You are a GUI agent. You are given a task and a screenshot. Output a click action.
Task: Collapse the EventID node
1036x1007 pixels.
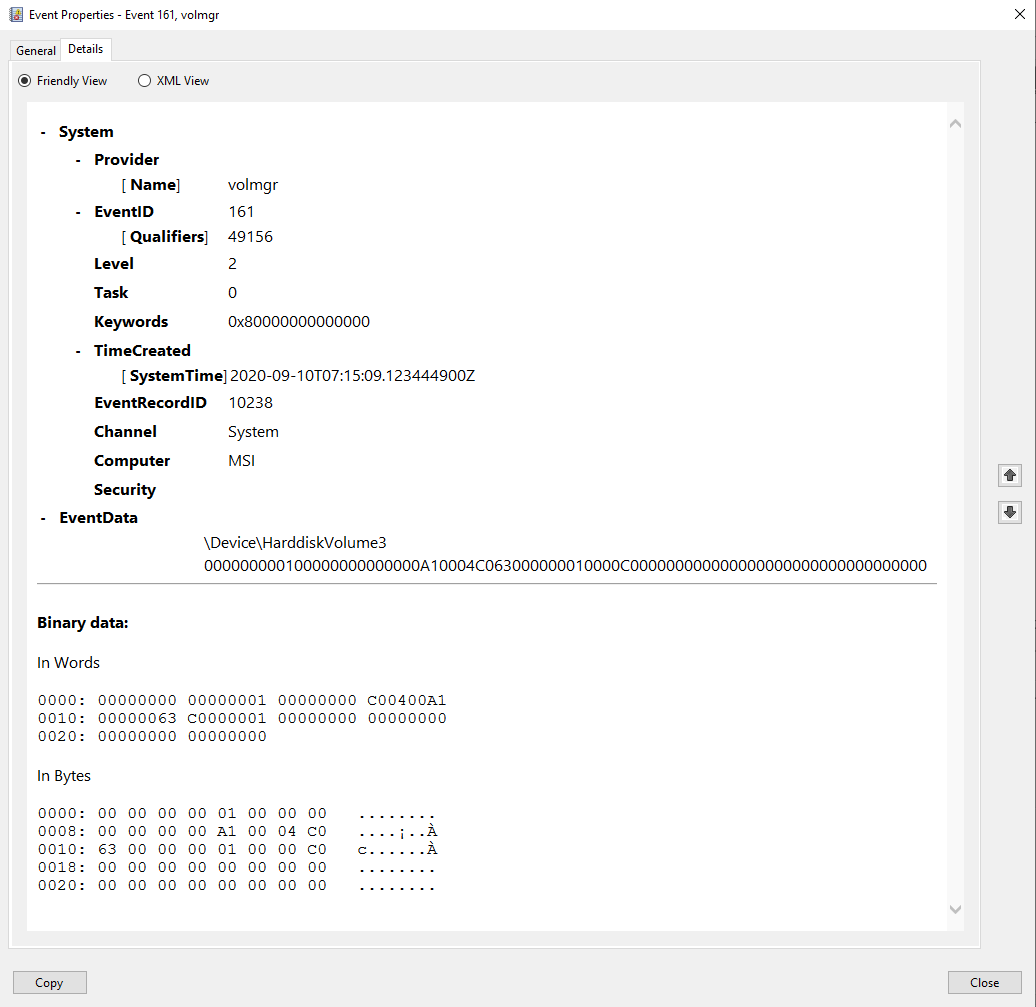(78, 212)
